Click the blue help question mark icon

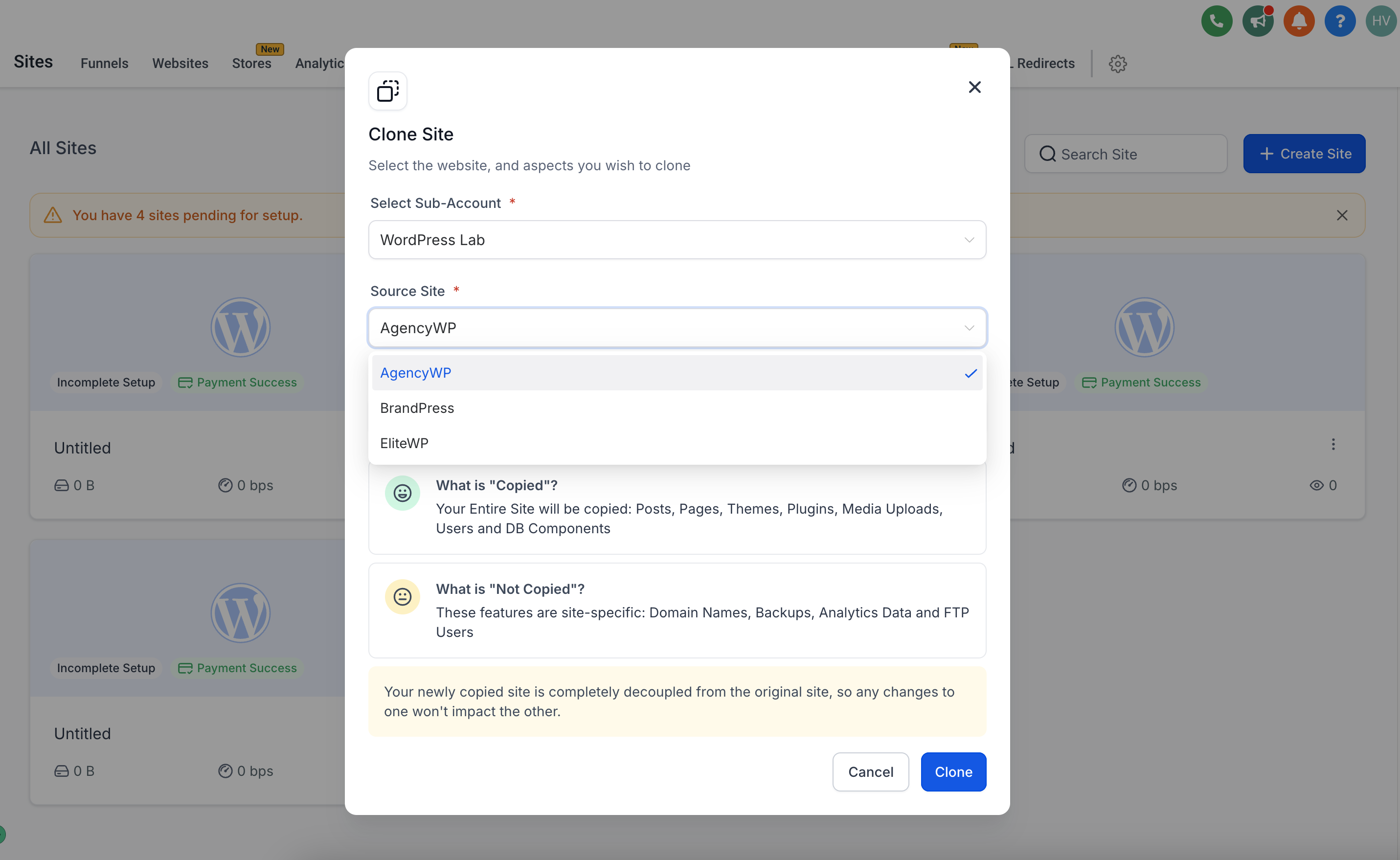(x=1340, y=22)
